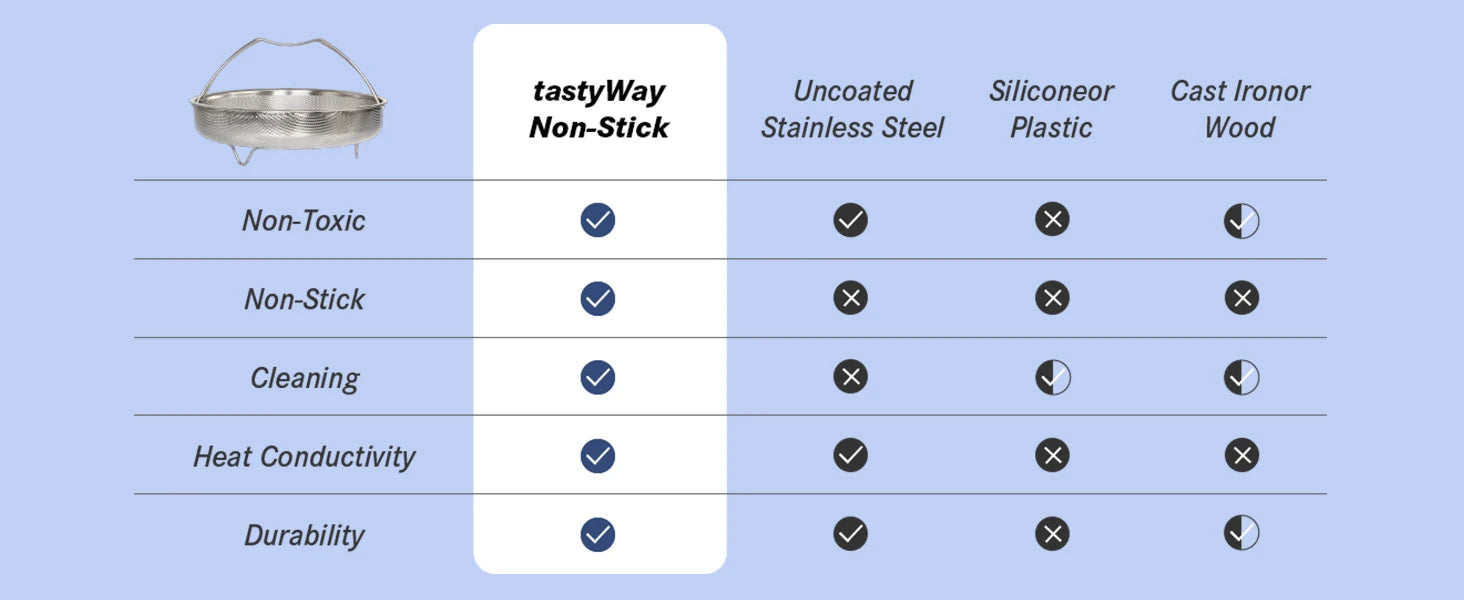
Task: Click Cast Iron Durability half-check icon
Action: tap(1241, 533)
